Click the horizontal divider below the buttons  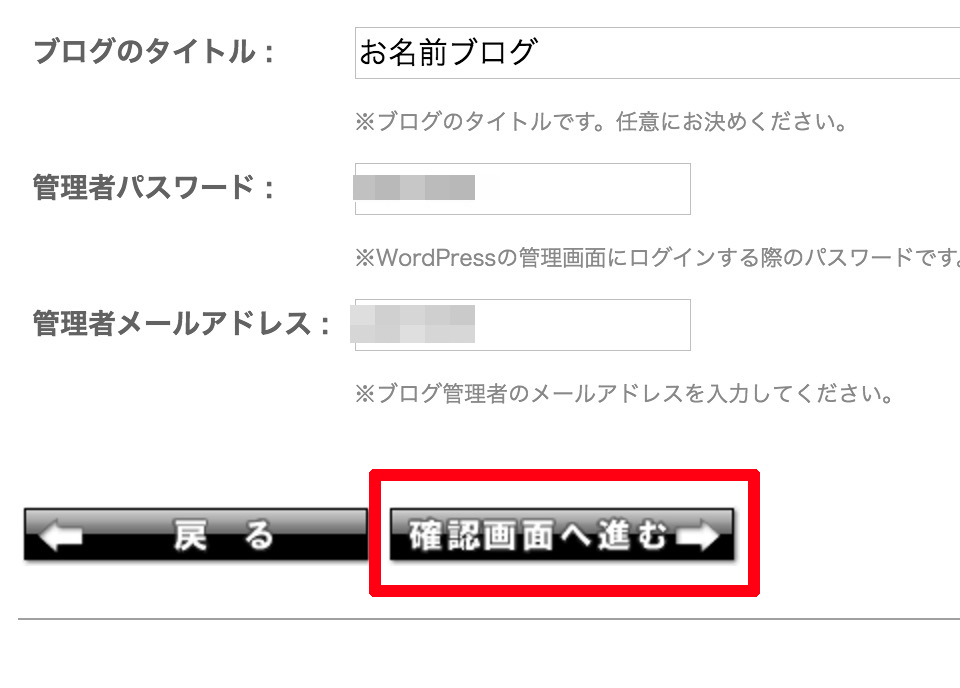489,619
